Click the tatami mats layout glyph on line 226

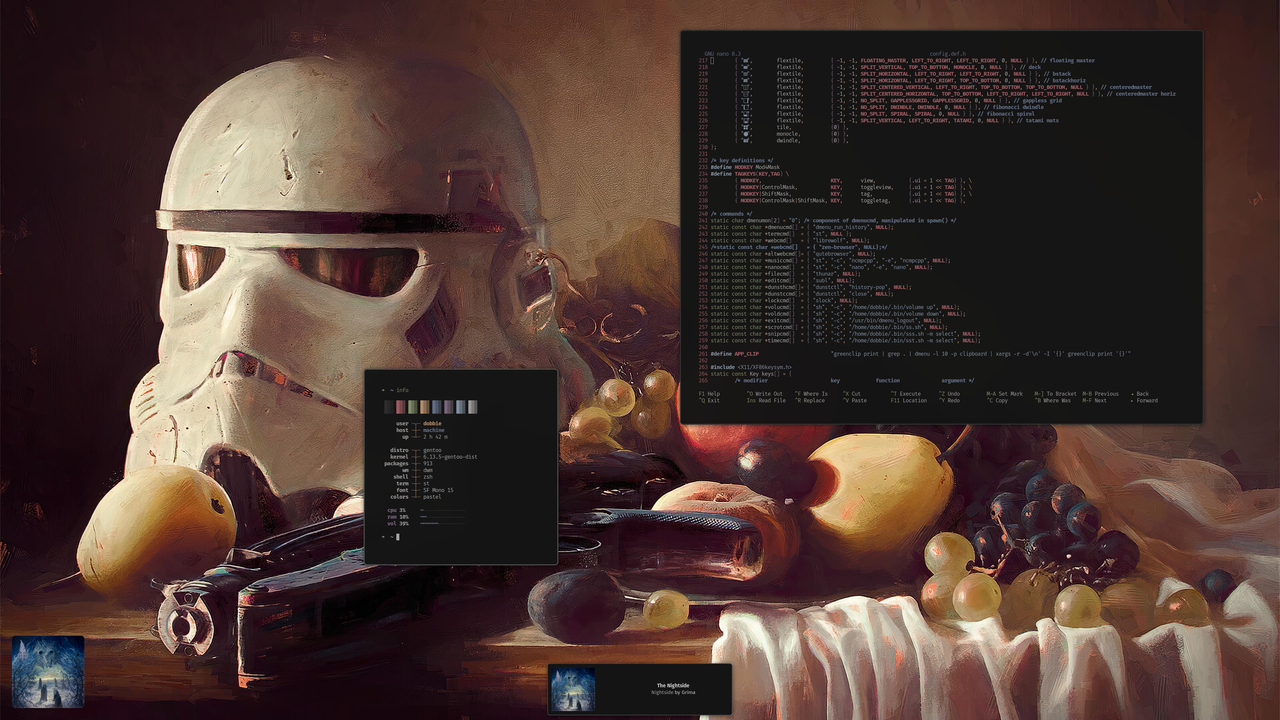click(x=746, y=120)
